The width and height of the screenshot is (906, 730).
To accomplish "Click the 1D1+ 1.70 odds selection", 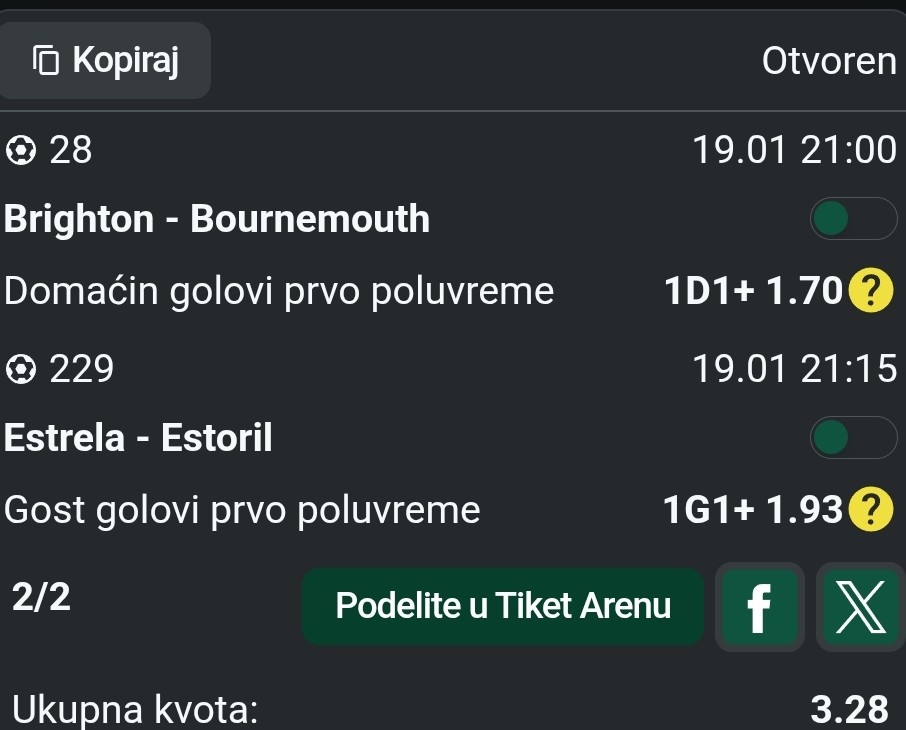I will pos(753,292).
